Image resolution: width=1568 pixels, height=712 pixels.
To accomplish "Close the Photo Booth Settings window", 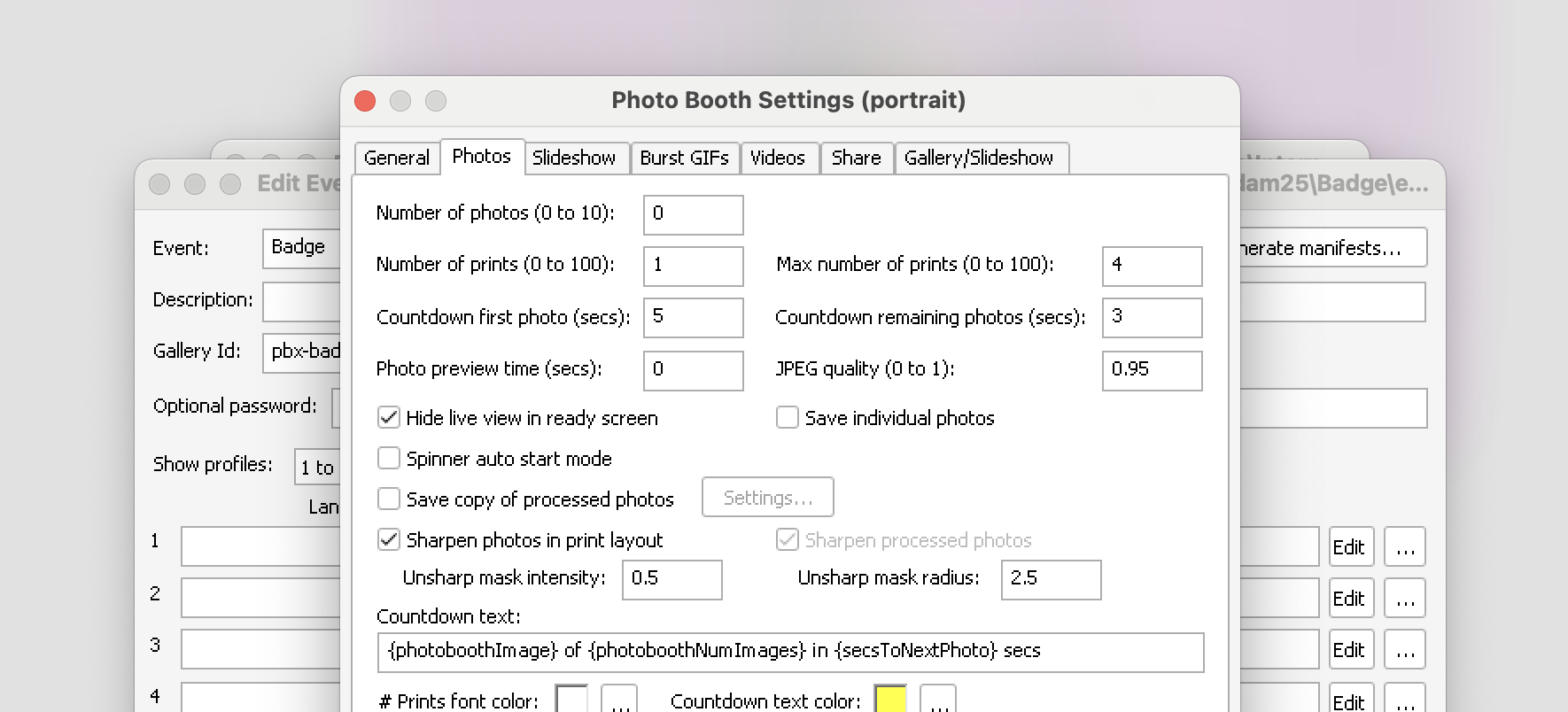I will click(x=365, y=101).
